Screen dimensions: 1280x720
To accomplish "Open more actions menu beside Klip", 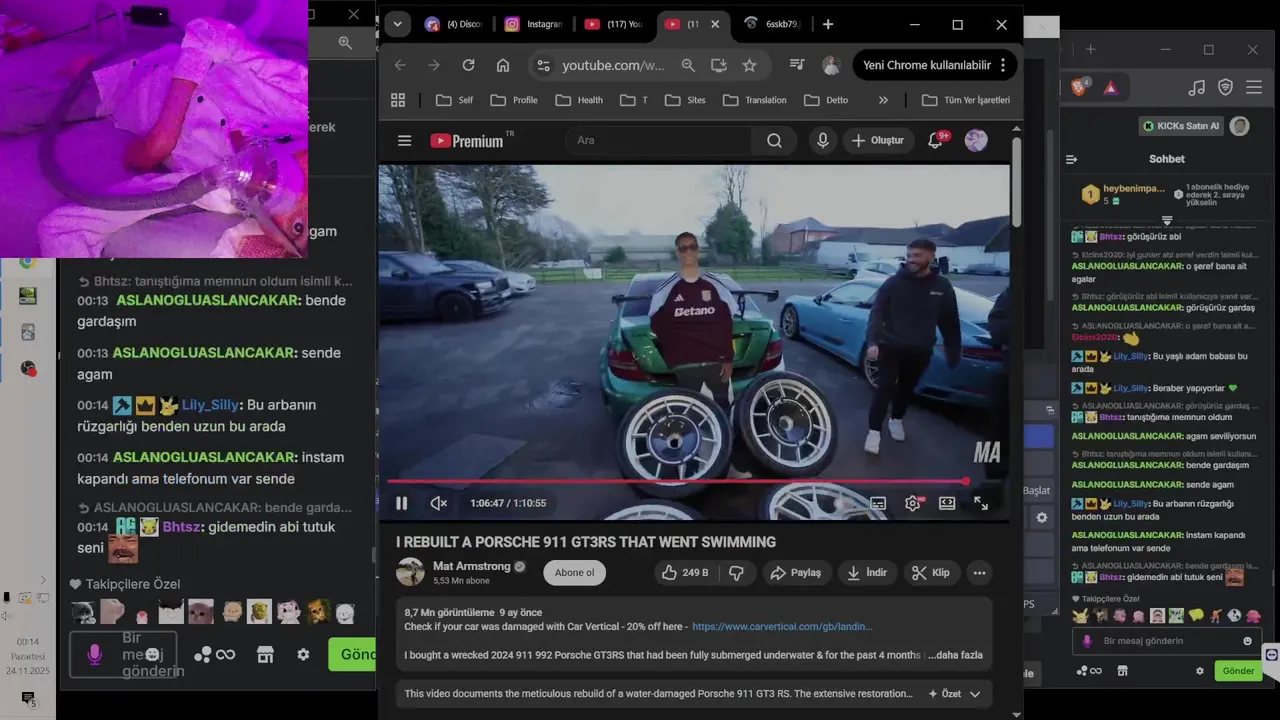I will coord(979,573).
